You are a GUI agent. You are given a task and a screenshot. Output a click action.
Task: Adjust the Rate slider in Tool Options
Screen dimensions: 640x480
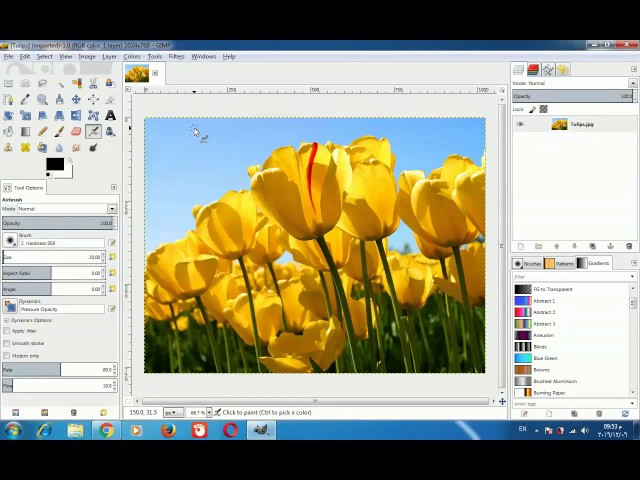click(60, 370)
